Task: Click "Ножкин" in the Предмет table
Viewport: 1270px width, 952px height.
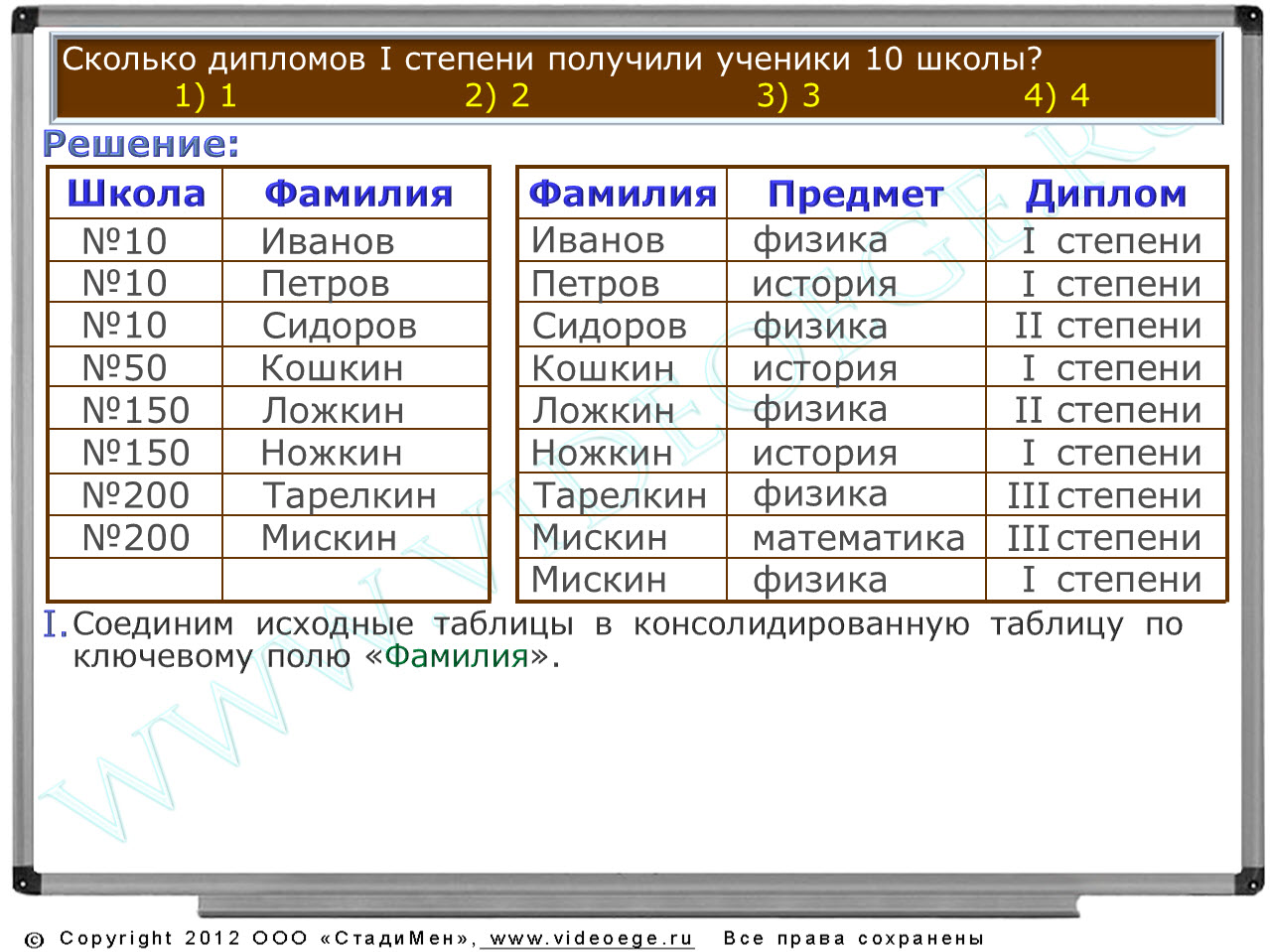Action: tap(602, 454)
